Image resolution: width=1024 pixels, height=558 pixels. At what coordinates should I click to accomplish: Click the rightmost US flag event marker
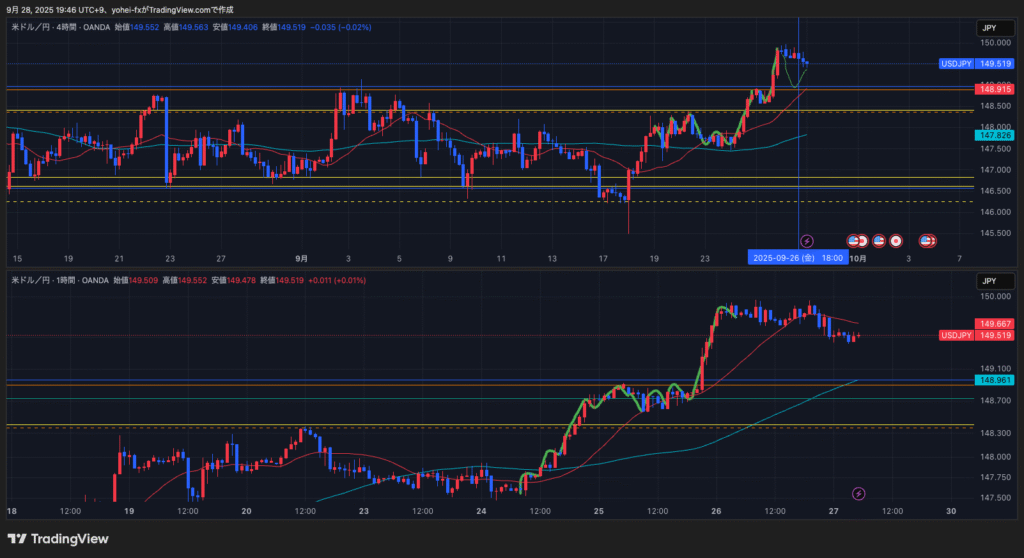(927, 241)
